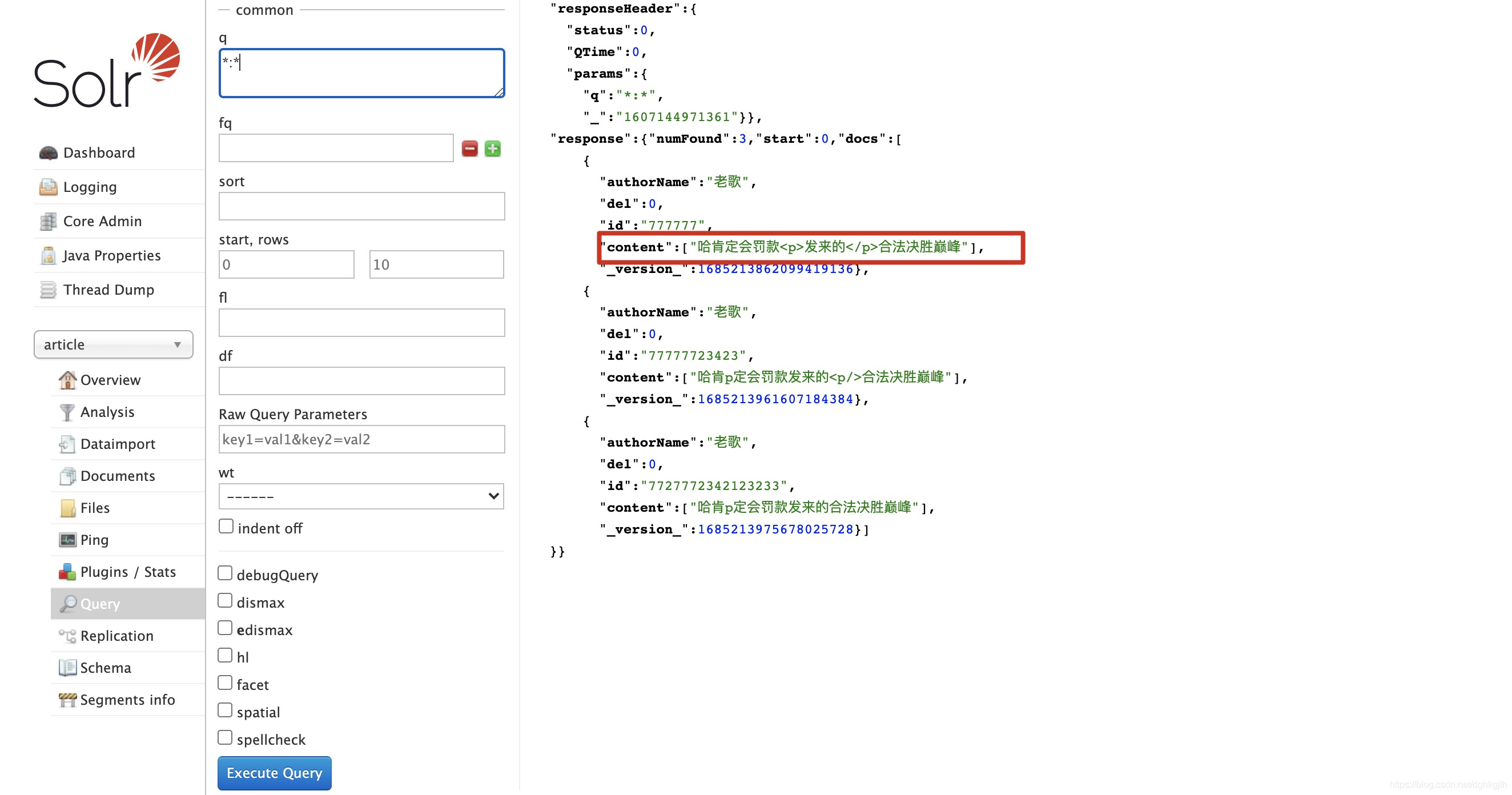Open the Plugins / Stats blocks icon
The width and height of the screenshot is (1512, 795).
click(67, 572)
